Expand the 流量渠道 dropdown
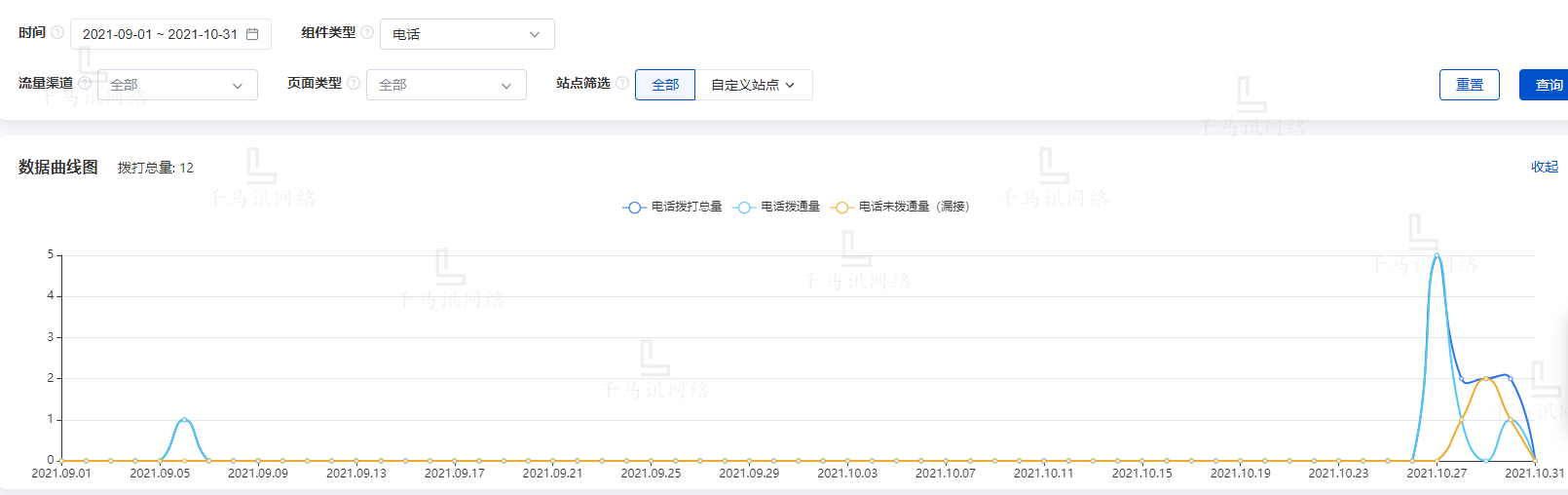 click(x=177, y=85)
